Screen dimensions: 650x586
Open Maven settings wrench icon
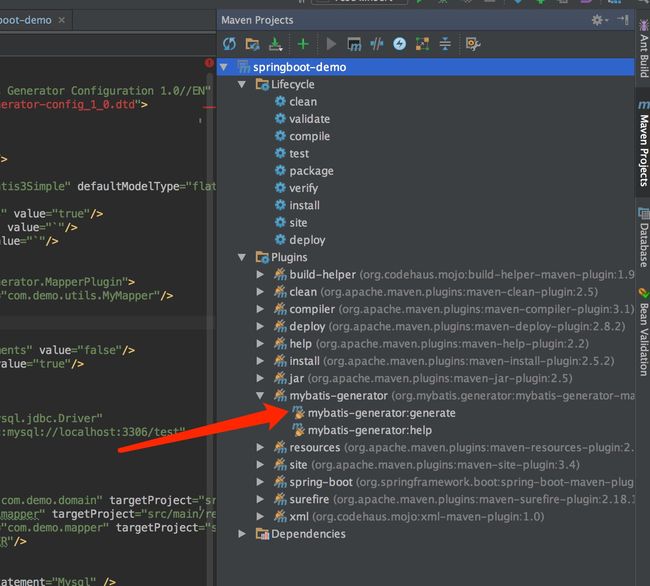pyautogui.click(x=473, y=44)
